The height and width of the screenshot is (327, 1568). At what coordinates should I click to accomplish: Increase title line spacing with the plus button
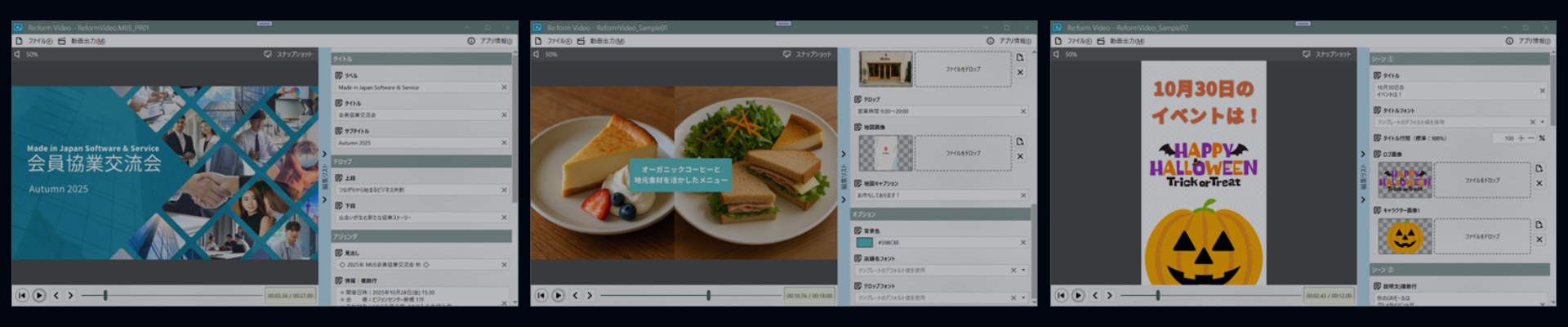click(x=1521, y=138)
